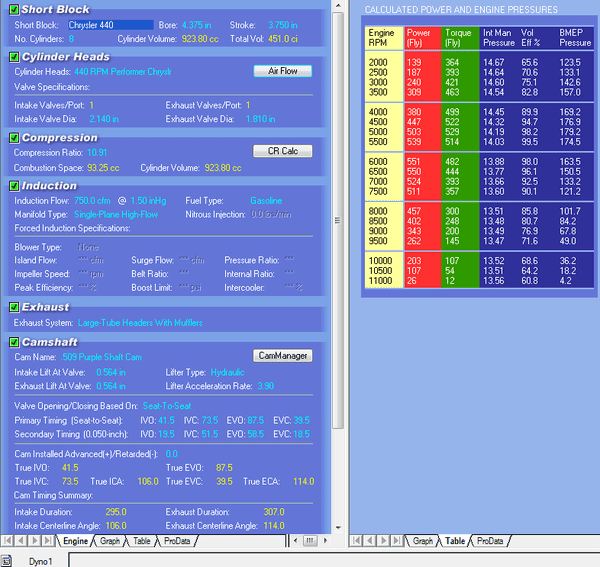
Task: Click previous-tab scroll arrow in results pane
Action: [x=371, y=540]
